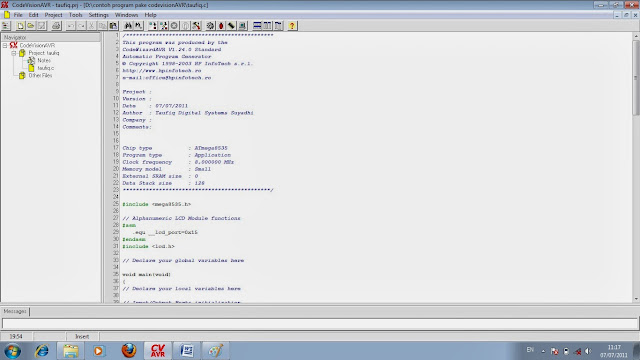Open the Tools menu
Viewport: 640px width, 360px height.
coord(76,15)
